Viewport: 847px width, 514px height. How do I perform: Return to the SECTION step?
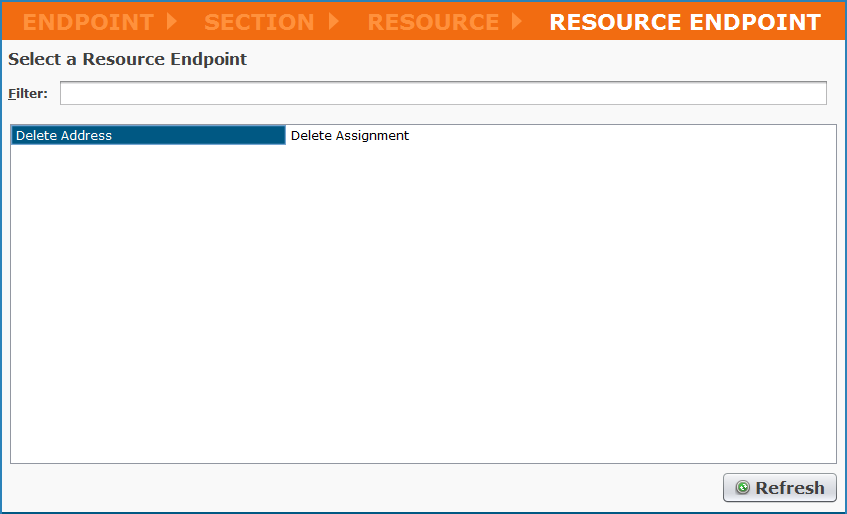pyautogui.click(x=259, y=21)
